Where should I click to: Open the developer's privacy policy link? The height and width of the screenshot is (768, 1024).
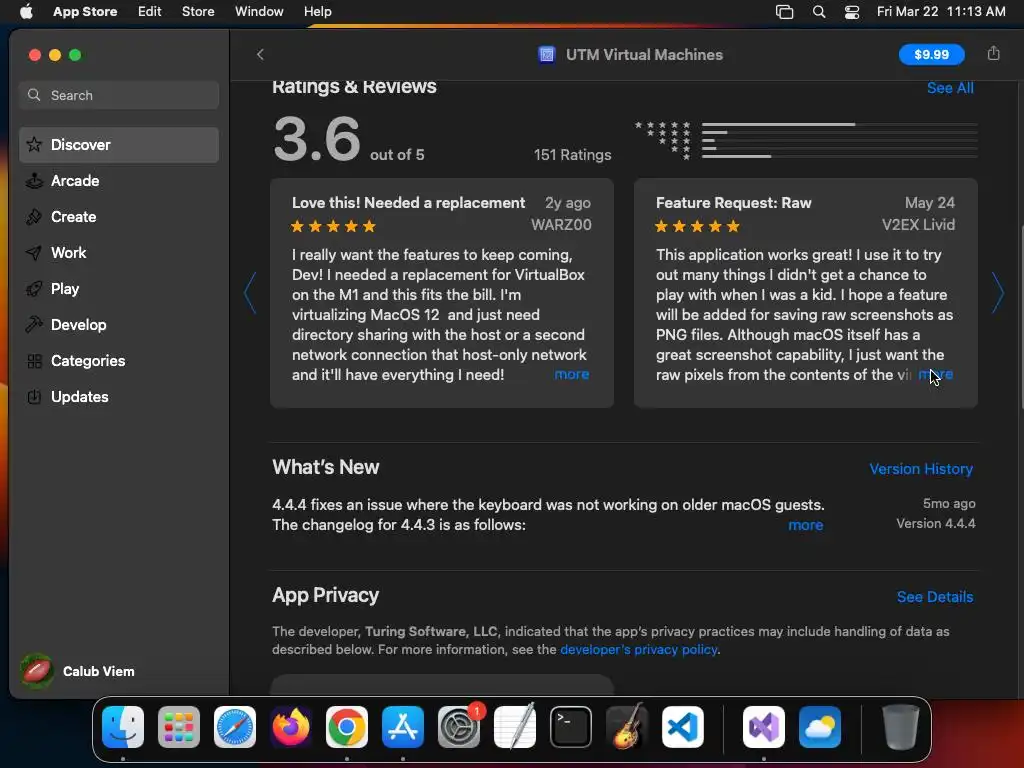tap(639, 650)
